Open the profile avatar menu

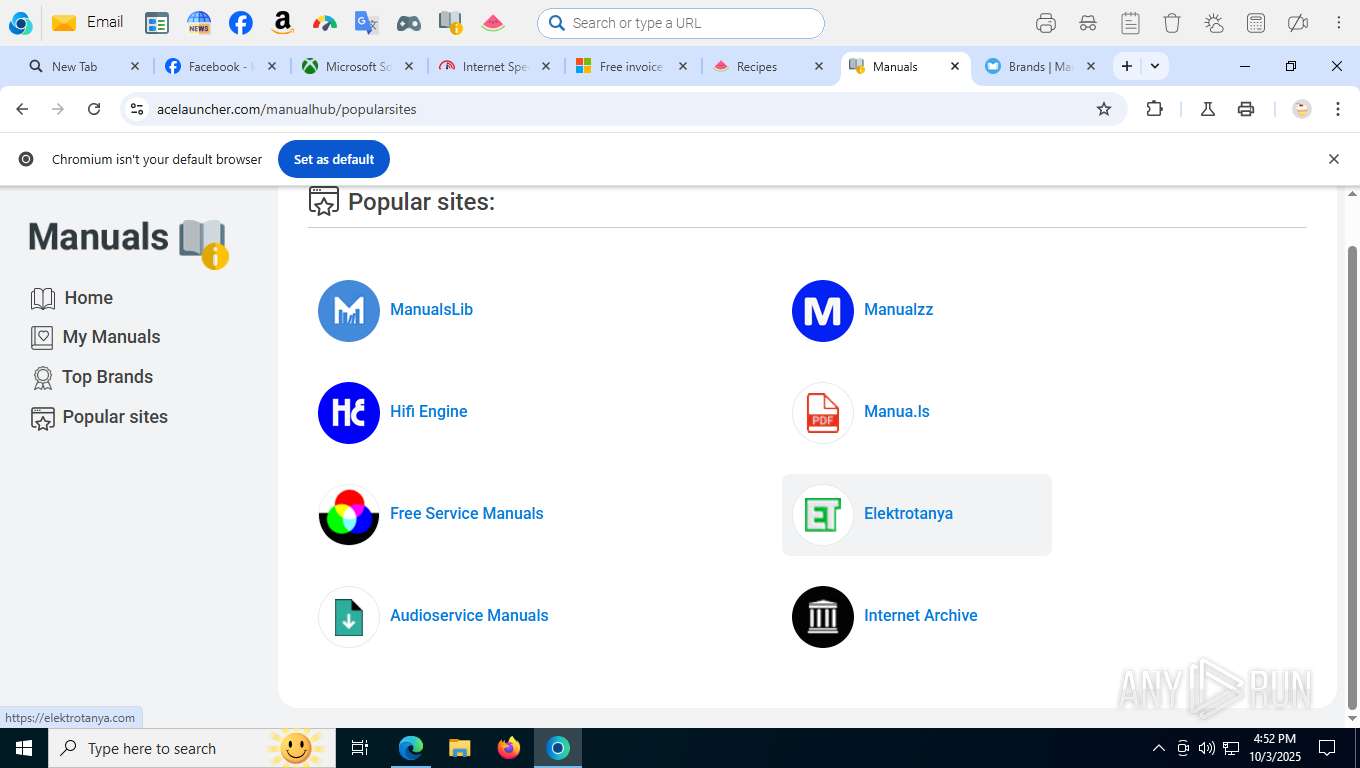(x=1302, y=109)
